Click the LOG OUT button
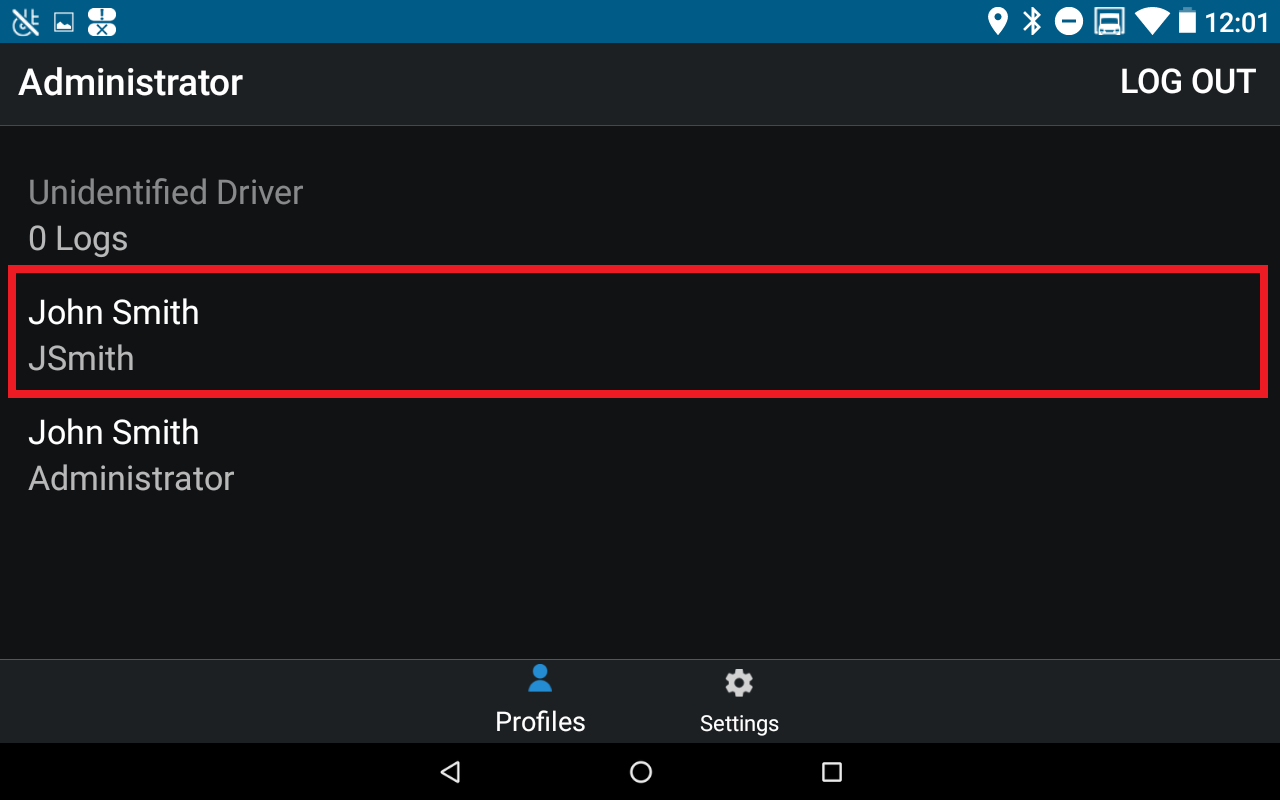 coord(1188,82)
